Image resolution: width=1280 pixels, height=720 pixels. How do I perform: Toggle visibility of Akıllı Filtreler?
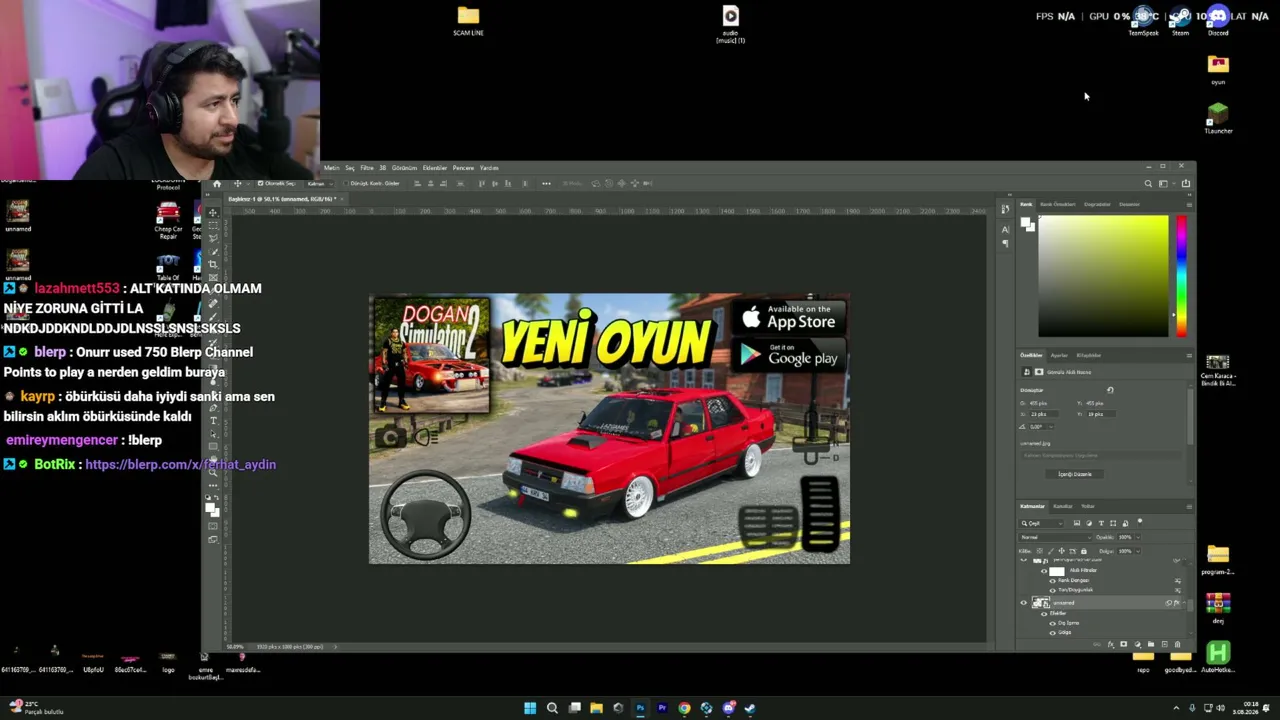(x=1045, y=571)
